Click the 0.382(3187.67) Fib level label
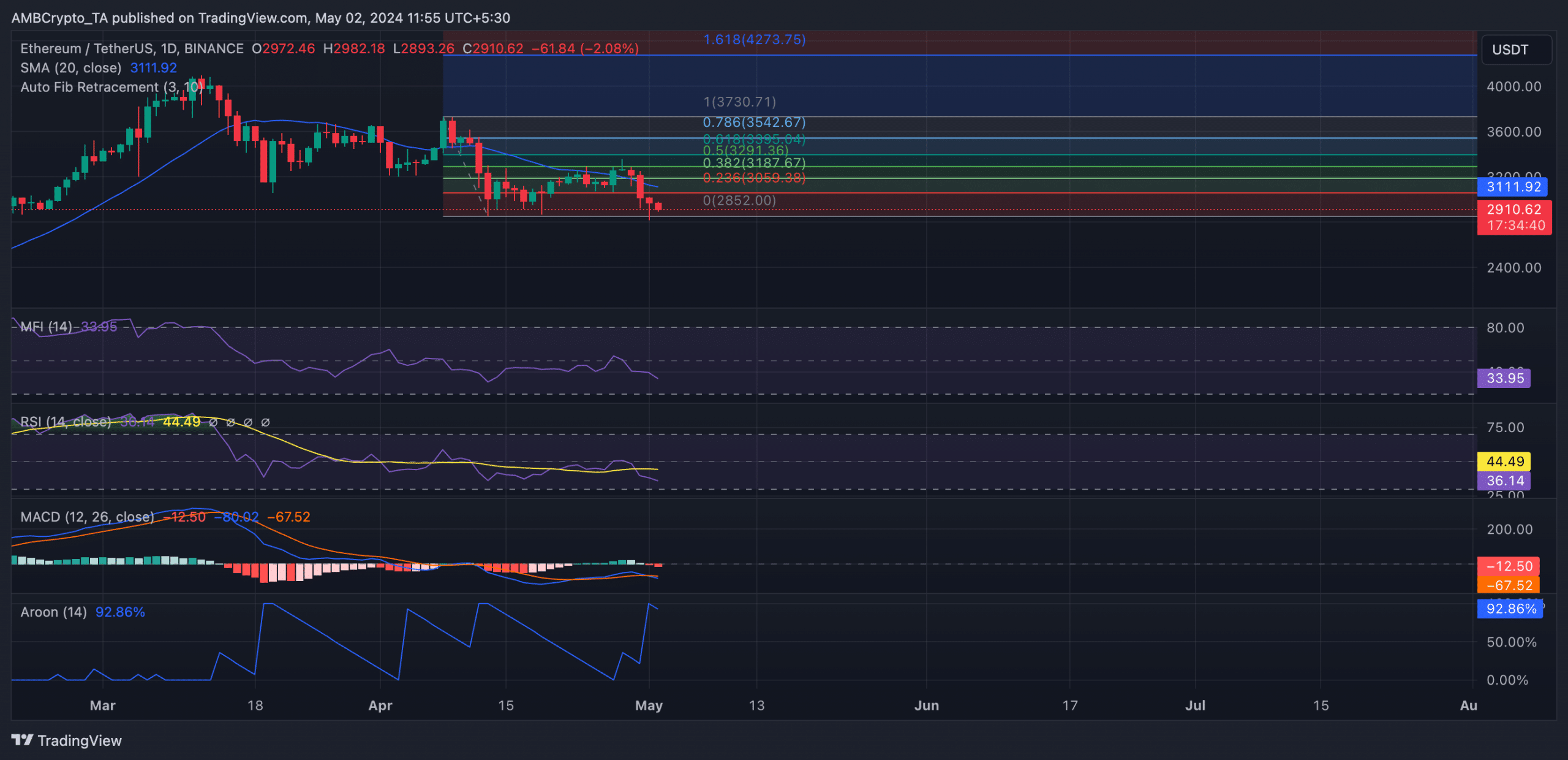1568x760 pixels. [754, 163]
